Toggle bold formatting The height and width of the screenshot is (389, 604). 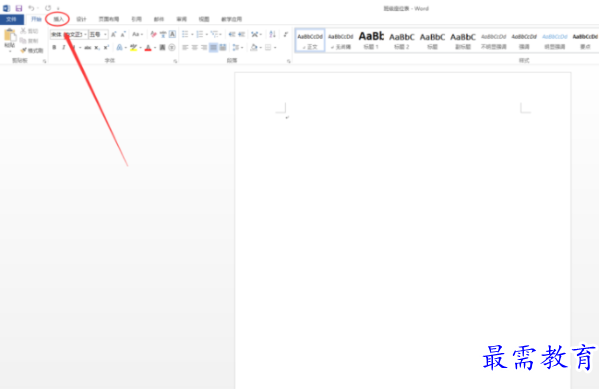point(54,48)
